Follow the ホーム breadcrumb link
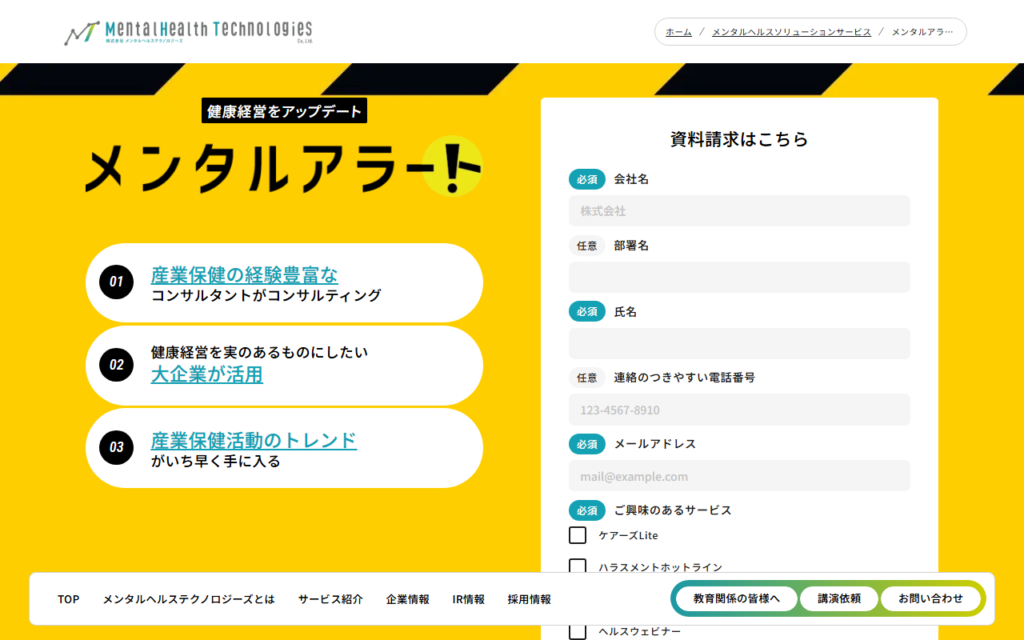This screenshot has width=1024, height=640. pyautogui.click(x=678, y=32)
